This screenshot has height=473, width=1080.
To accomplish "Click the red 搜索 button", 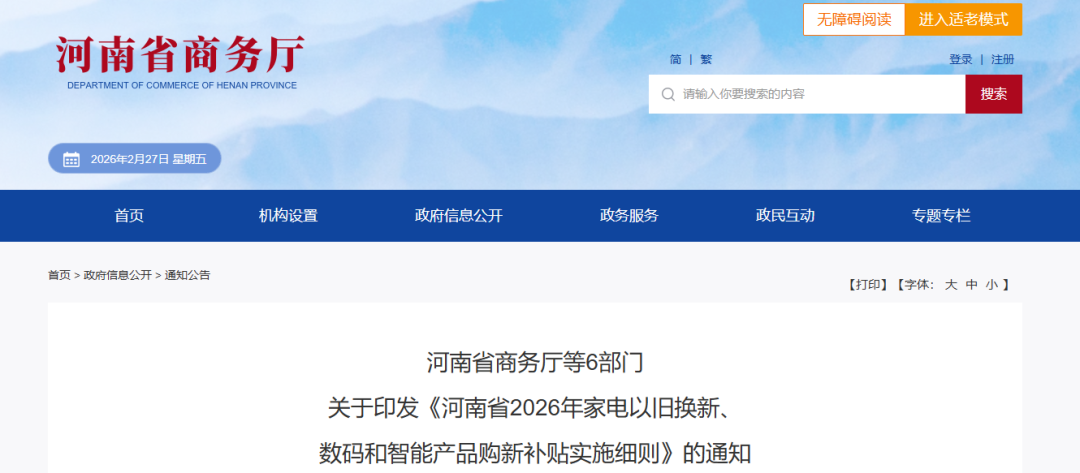I will tap(993, 94).
